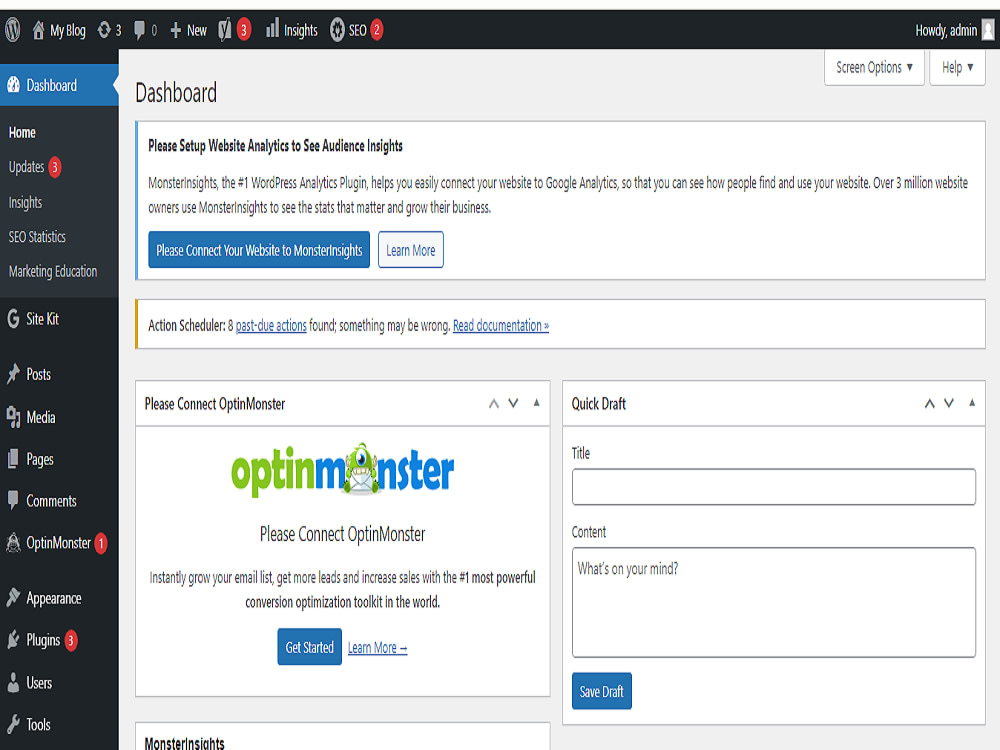Screen dimensions: 1000x750
Task: Open SEO Statistics submenu item
Action: tap(37, 237)
